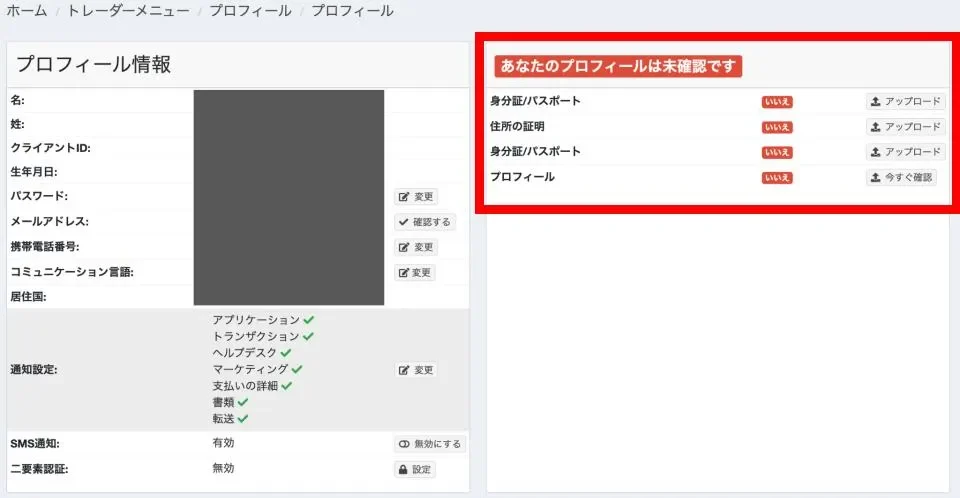Click the いいえ badge for 住所の証明
960x498 pixels.
tap(777, 127)
